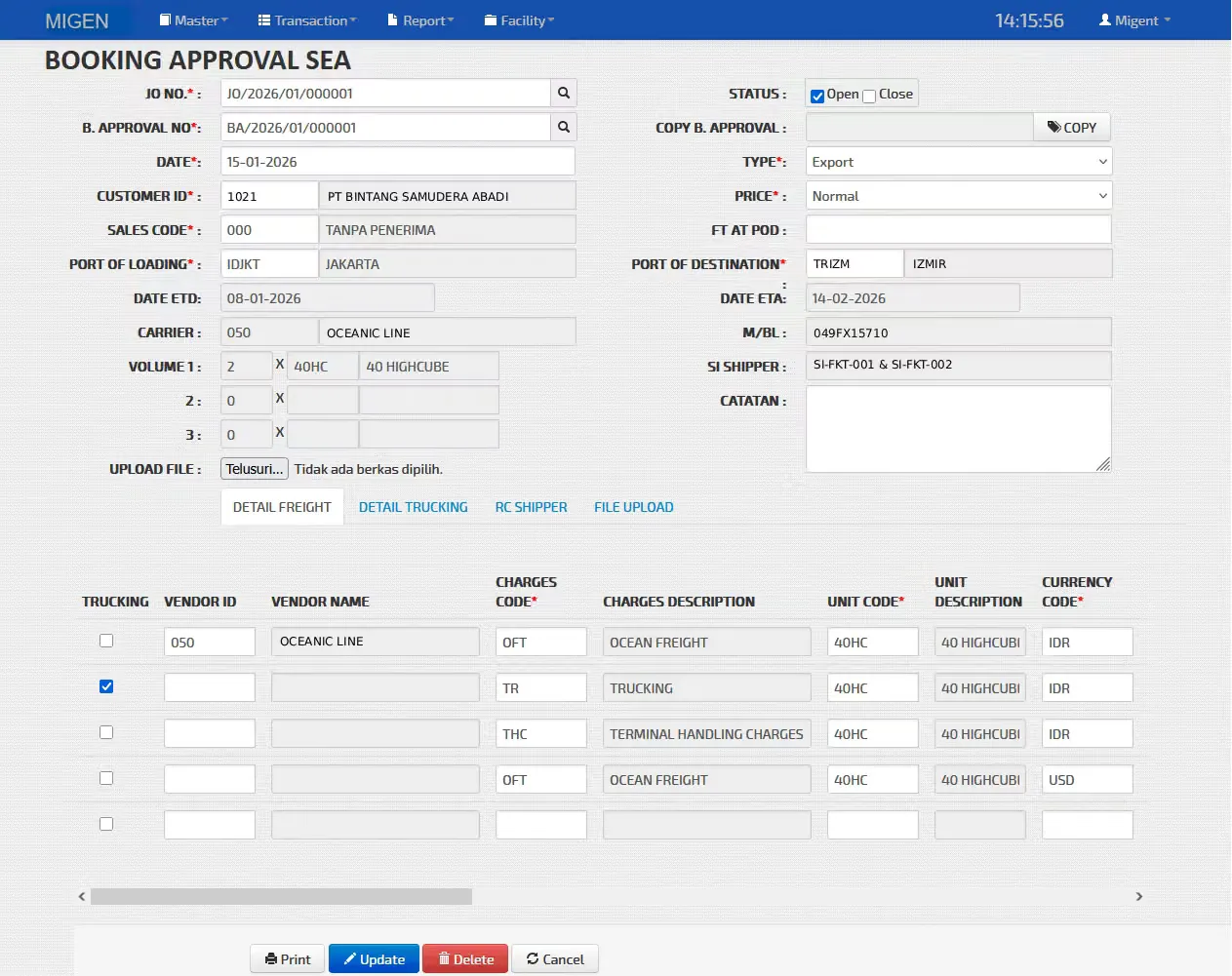Toggle trucking checkbox for OCEANIC LINE row
The height and width of the screenshot is (976, 1232).
[x=106, y=641]
